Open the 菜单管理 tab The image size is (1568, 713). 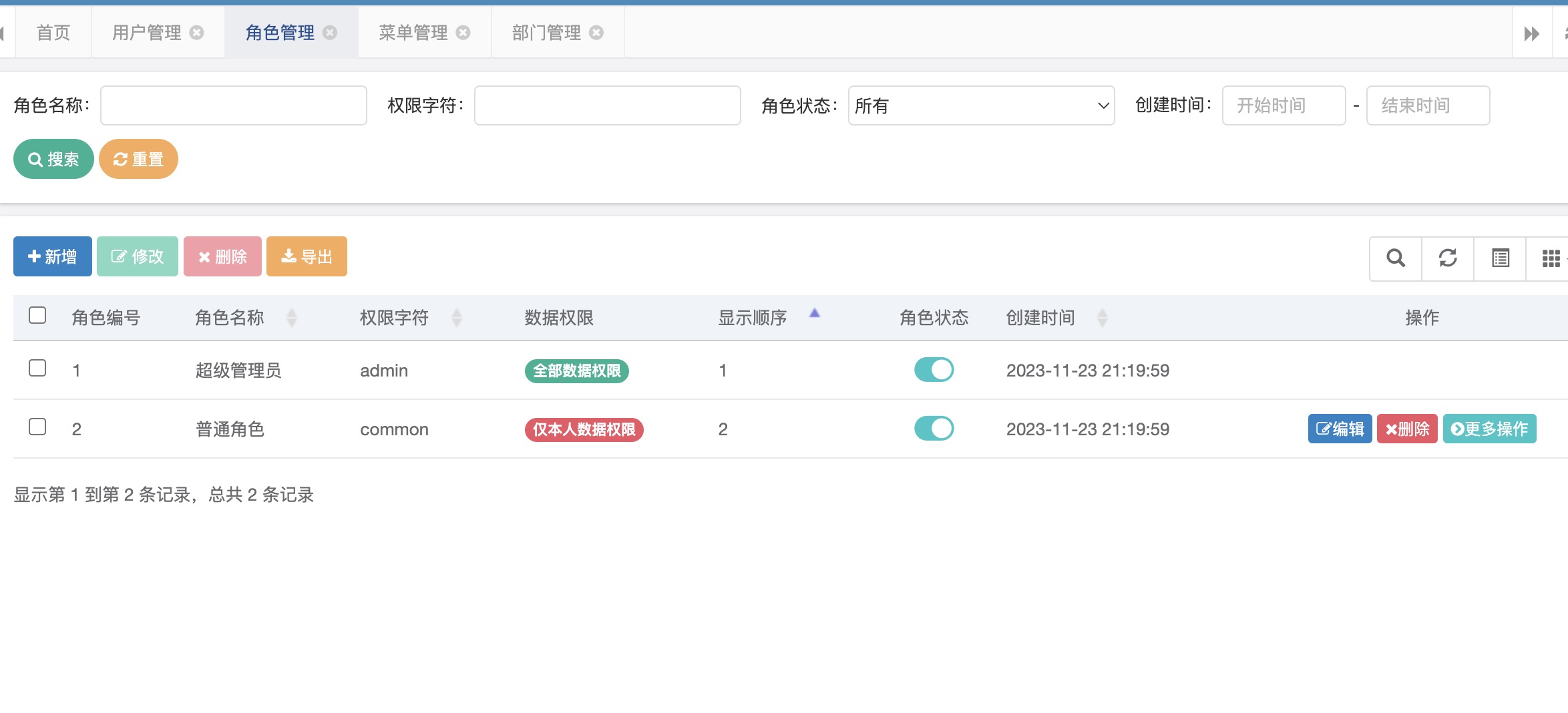(413, 33)
